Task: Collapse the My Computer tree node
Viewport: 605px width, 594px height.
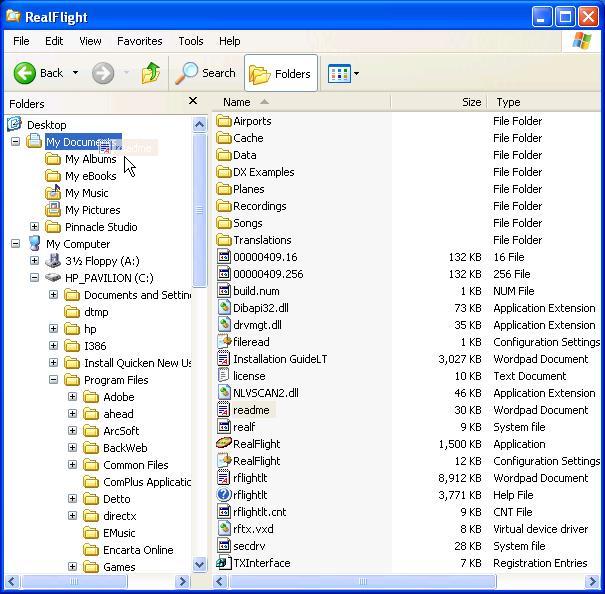Action: tap(15, 244)
